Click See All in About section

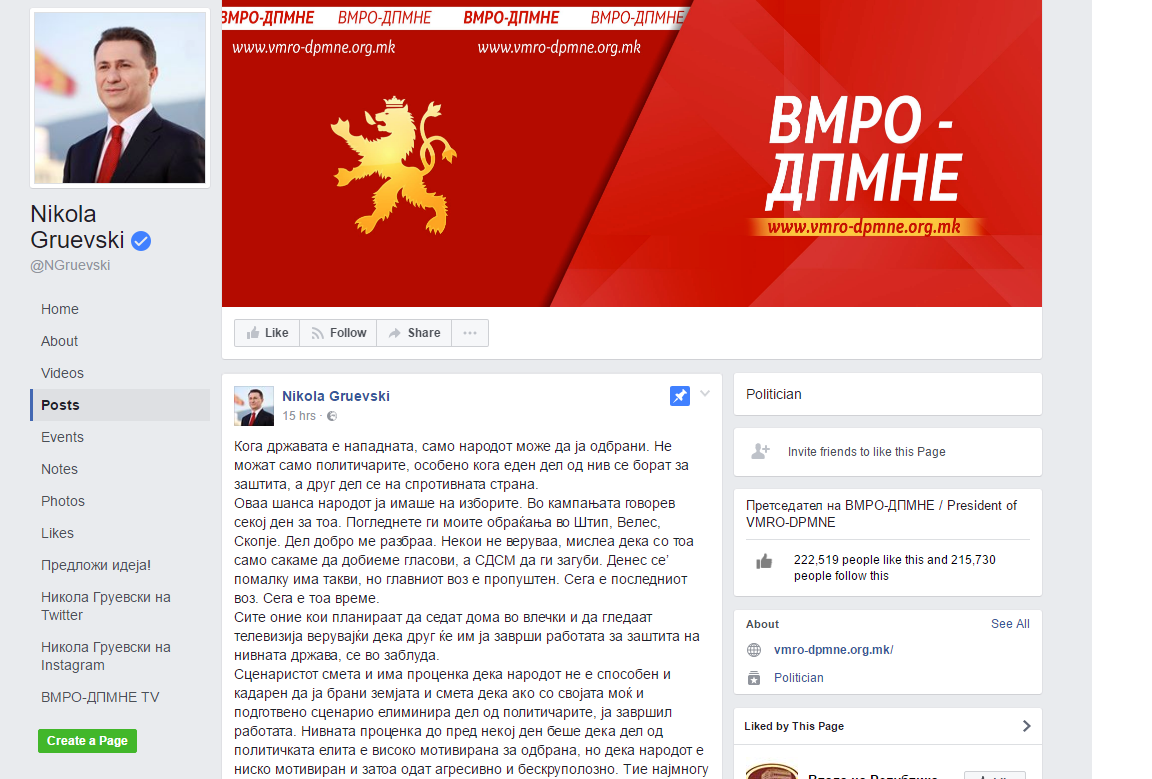click(x=1010, y=624)
